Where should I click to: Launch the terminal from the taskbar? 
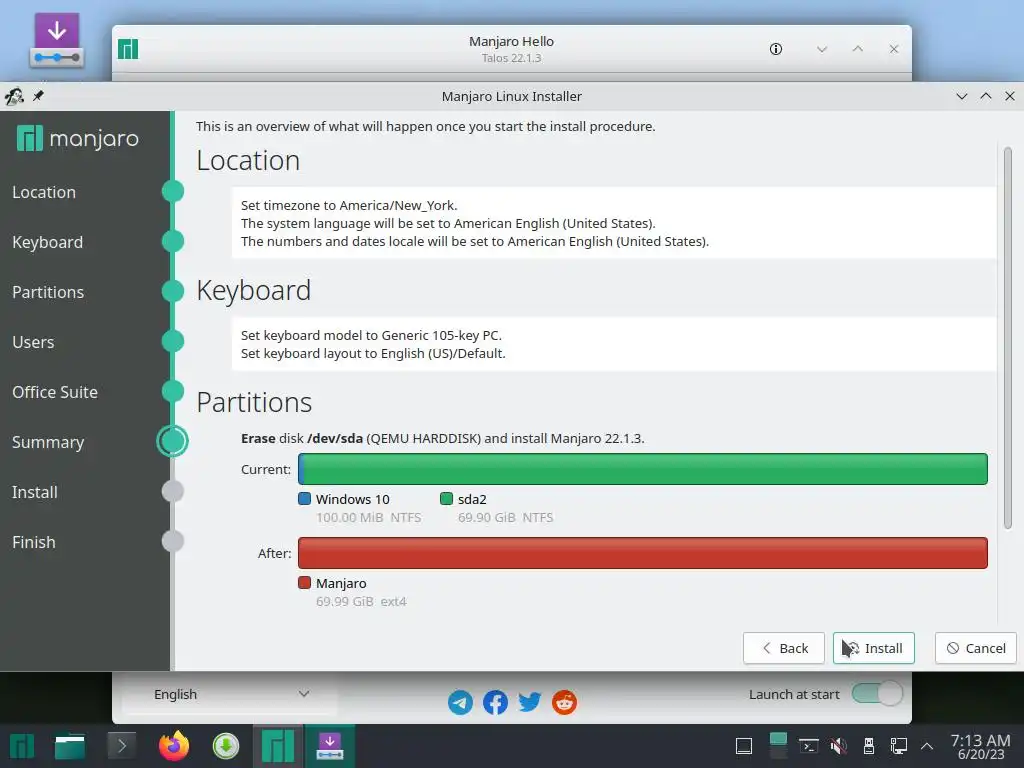click(x=121, y=746)
